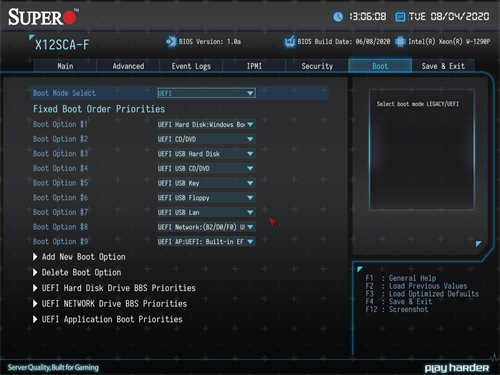Open the Boot Mode Select dropdown
Viewport: 500px width, 375px height.
click(206, 93)
